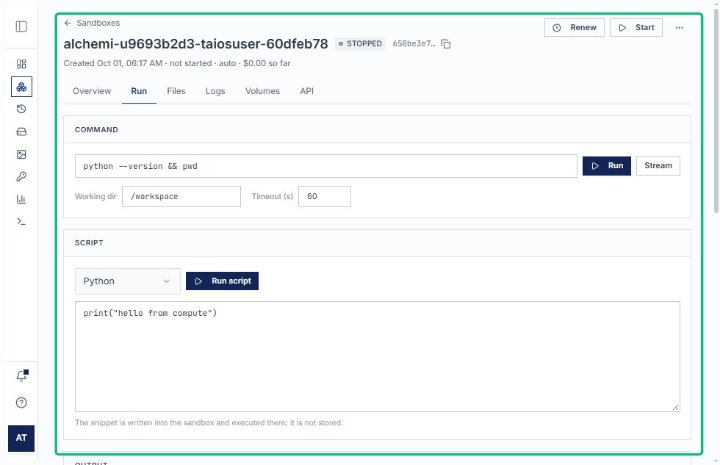Open the help question mark icon
The height and width of the screenshot is (465, 720).
tap(21, 403)
